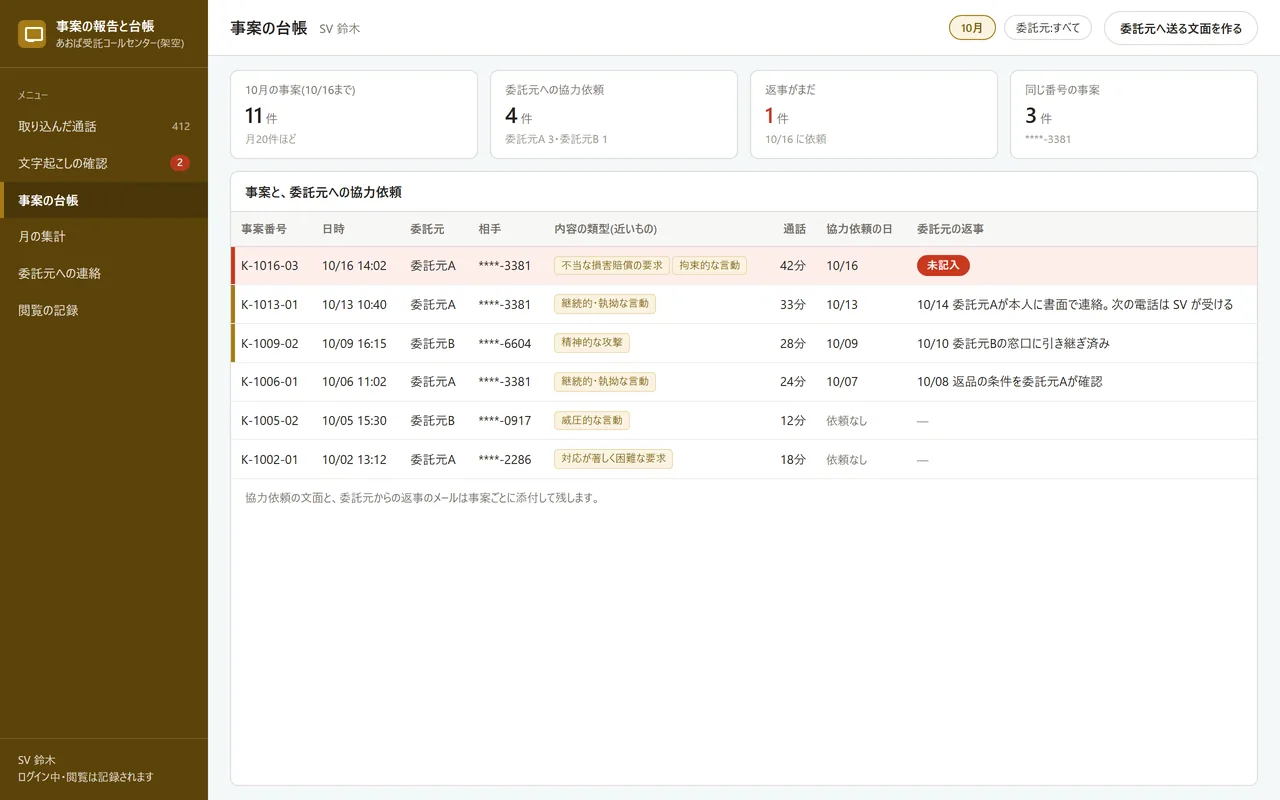Select the 同じ番号の事案 summary card
This screenshot has height=800, width=1280.
click(x=1134, y=114)
